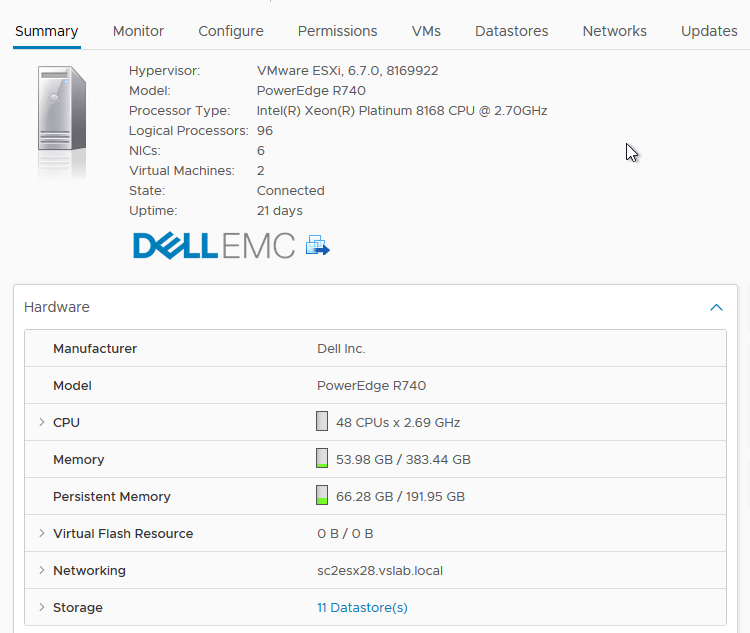750x633 pixels.
Task: Click the Dell EMC logo
Action: [214, 245]
